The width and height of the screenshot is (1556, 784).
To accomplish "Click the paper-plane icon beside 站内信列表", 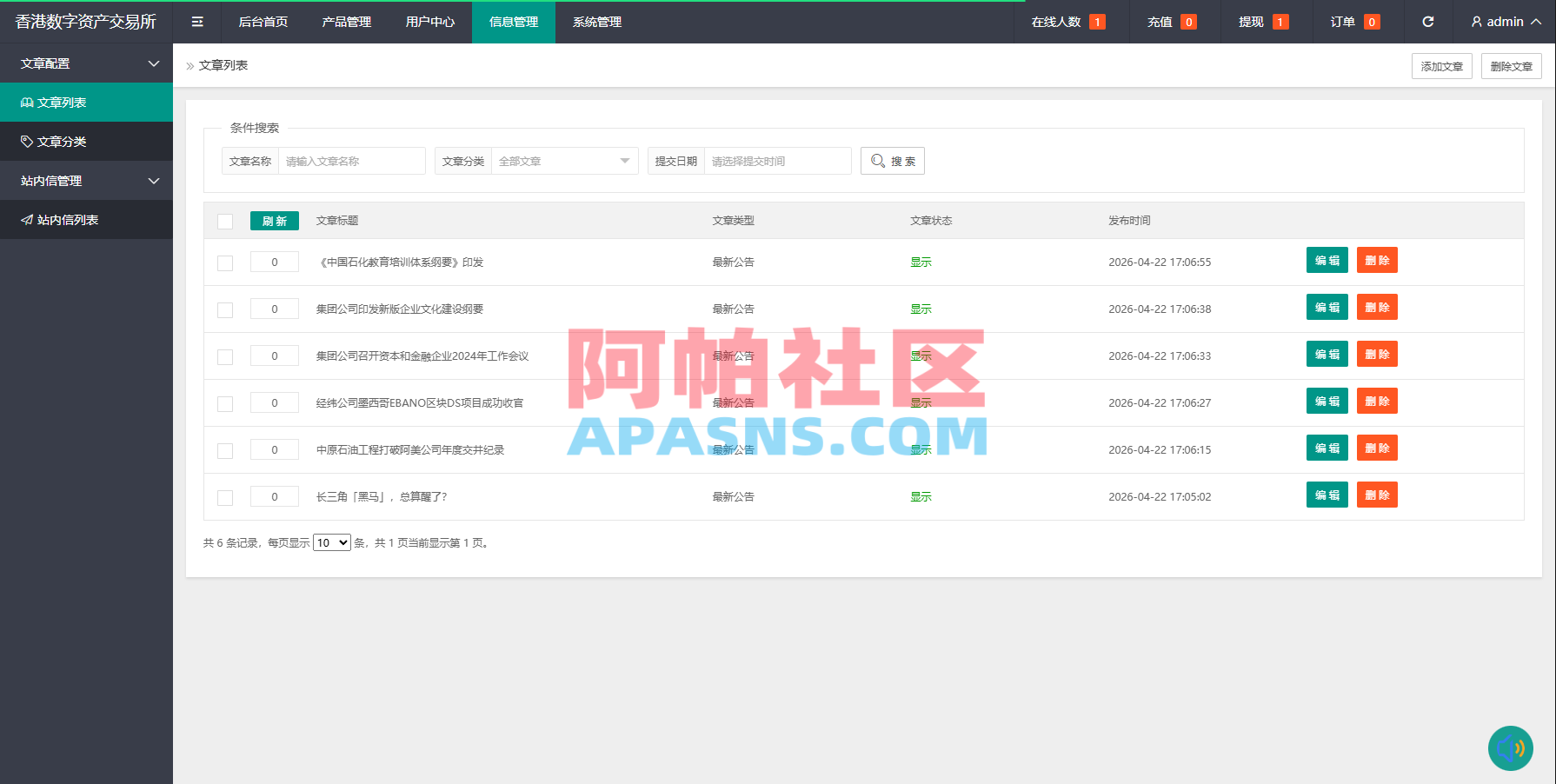I will click(x=27, y=220).
